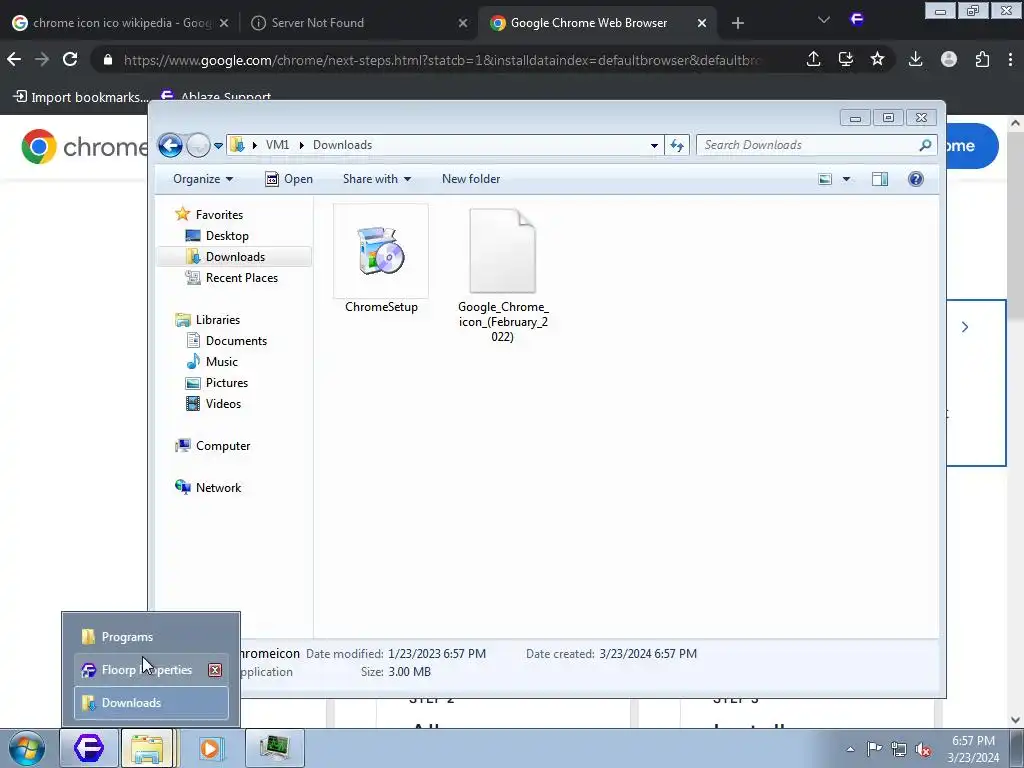This screenshot has width=1024, height=768.
Task: Go back in Explorer window
Action: (x=170, y=145)
